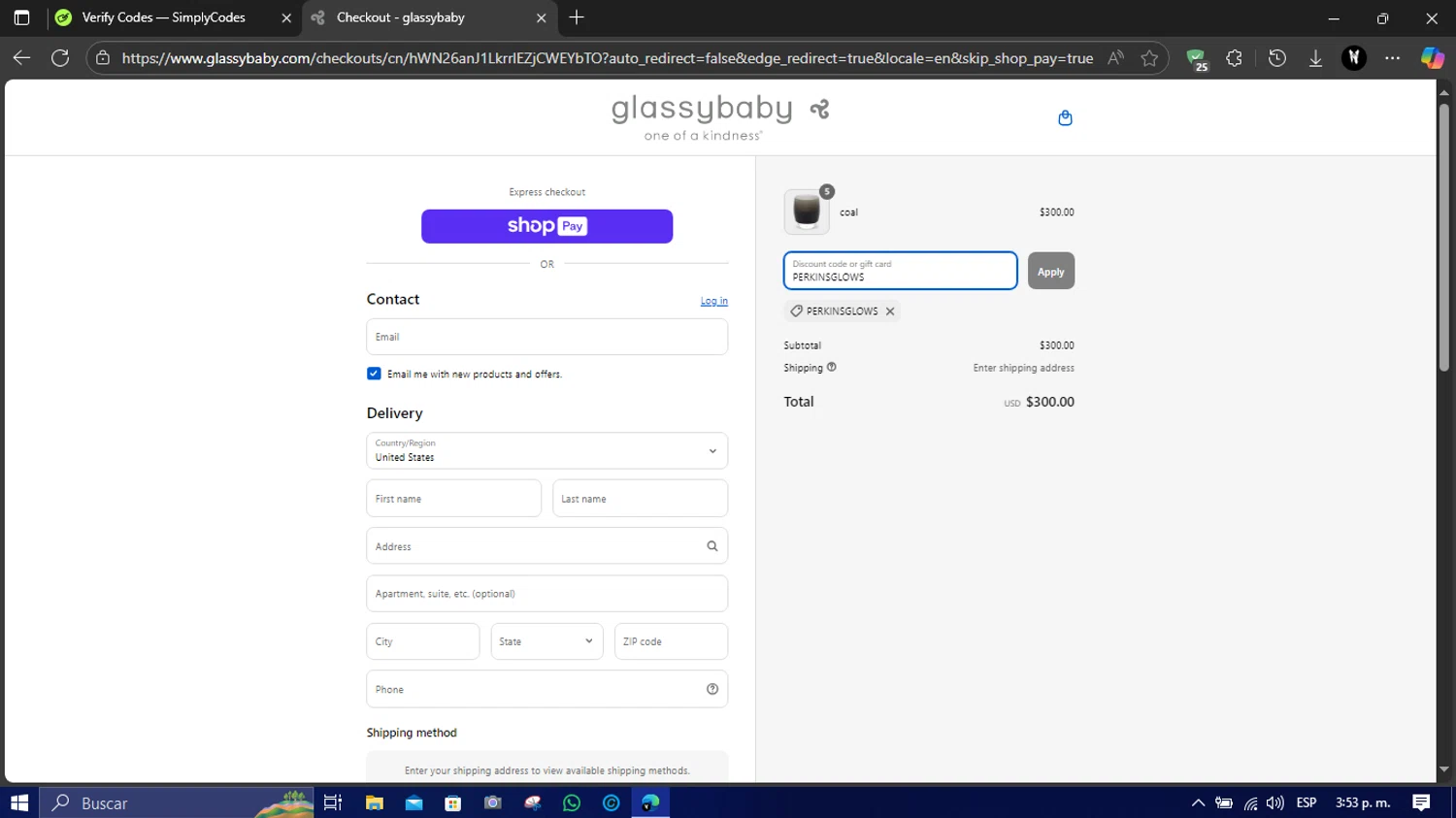The image size is (1456, 818).
Task: Open the State dropdown
Action: tap(546, 641)
